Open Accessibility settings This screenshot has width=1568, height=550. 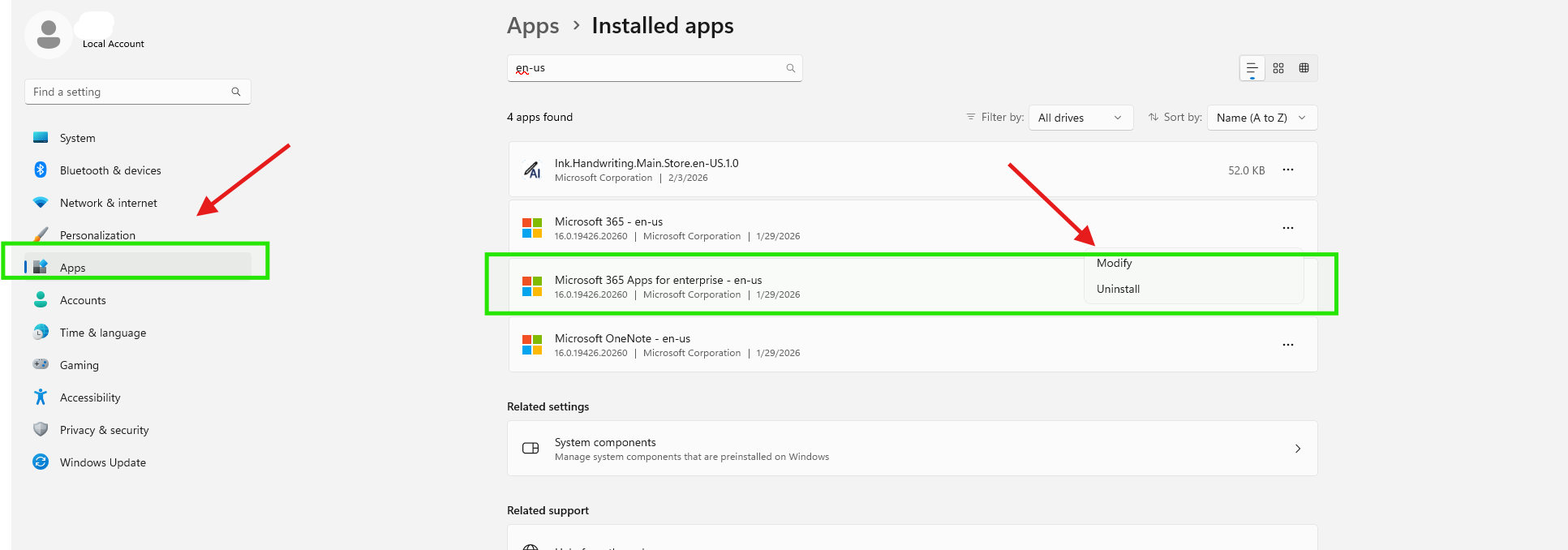[138, 397]
